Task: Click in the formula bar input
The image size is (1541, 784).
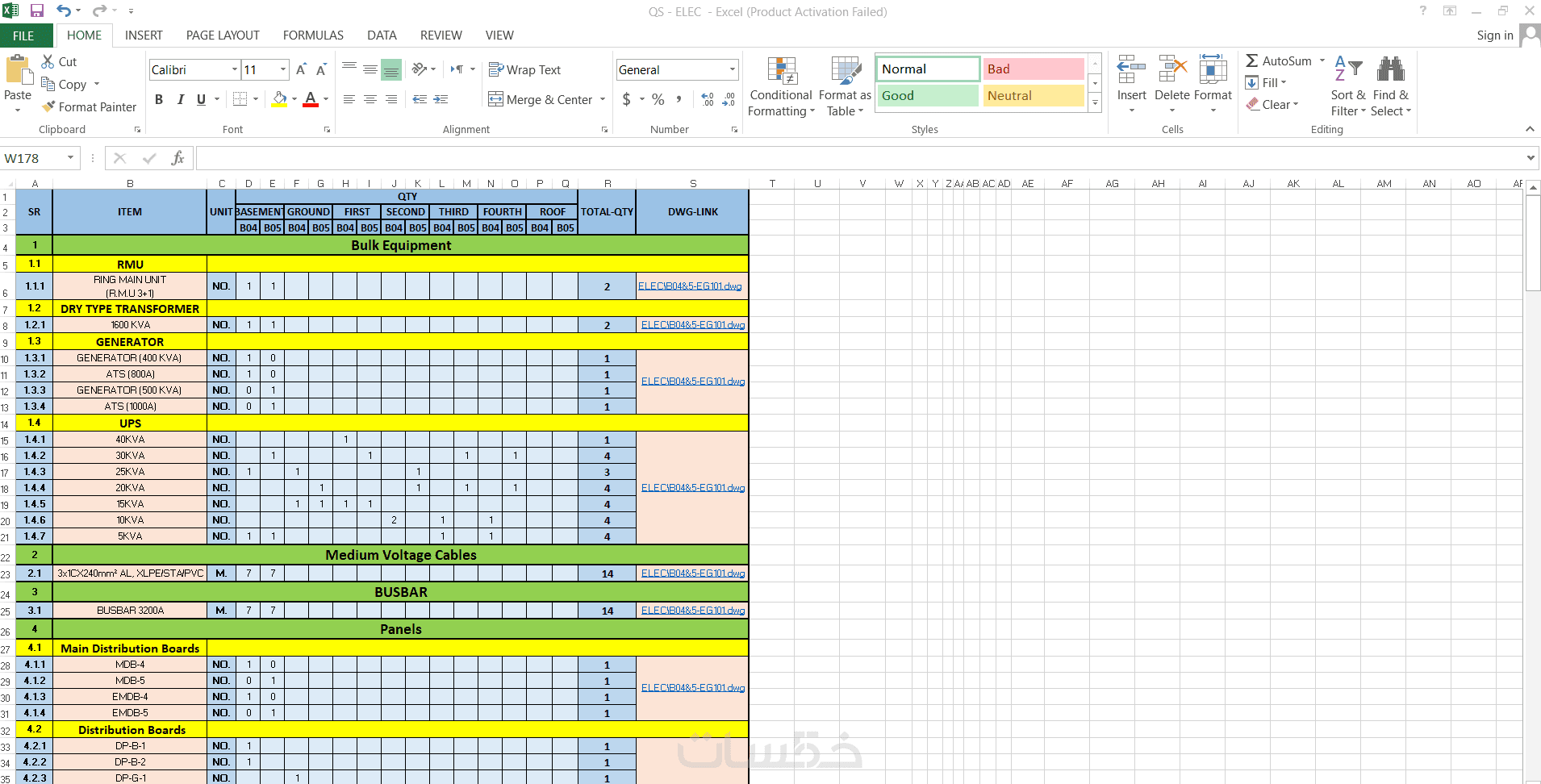Action: coord(860,158)
